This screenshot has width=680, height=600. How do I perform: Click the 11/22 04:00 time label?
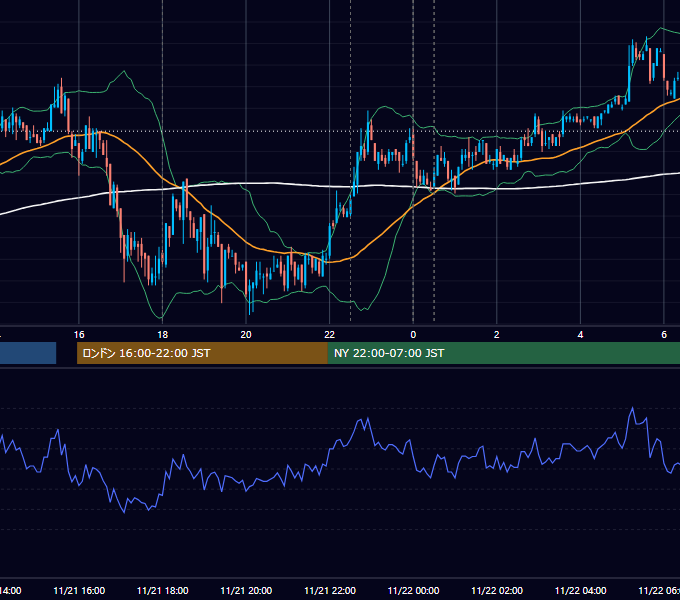[x=581, y=590]
